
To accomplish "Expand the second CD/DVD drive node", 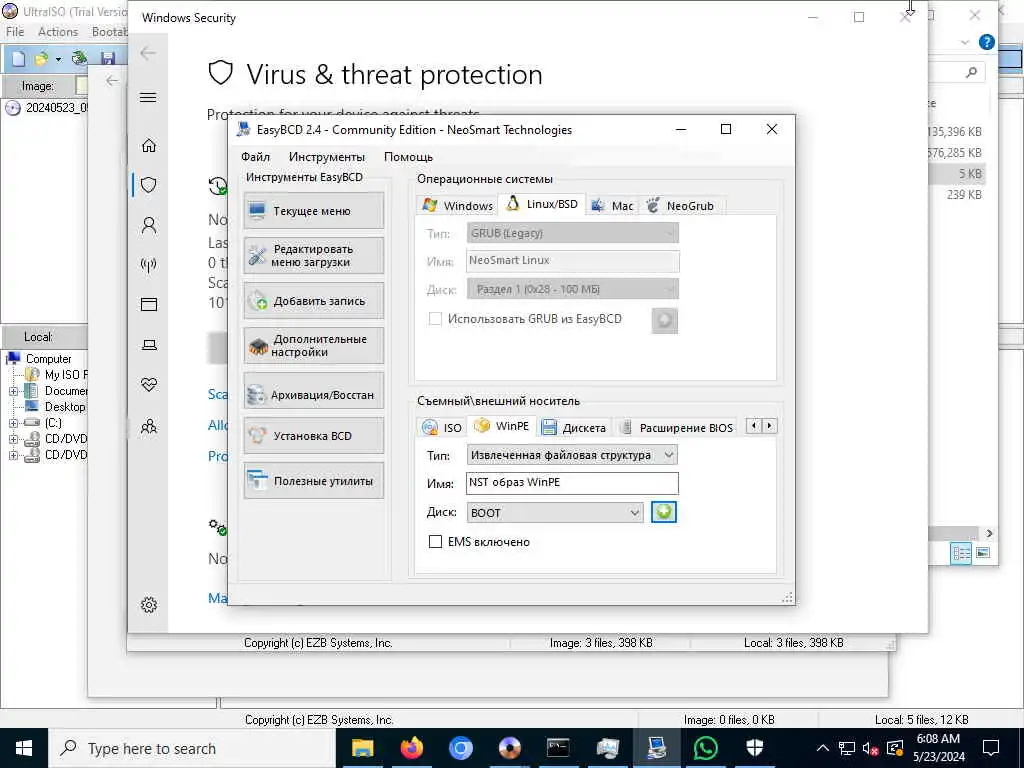I will click(x=13, y=455).
